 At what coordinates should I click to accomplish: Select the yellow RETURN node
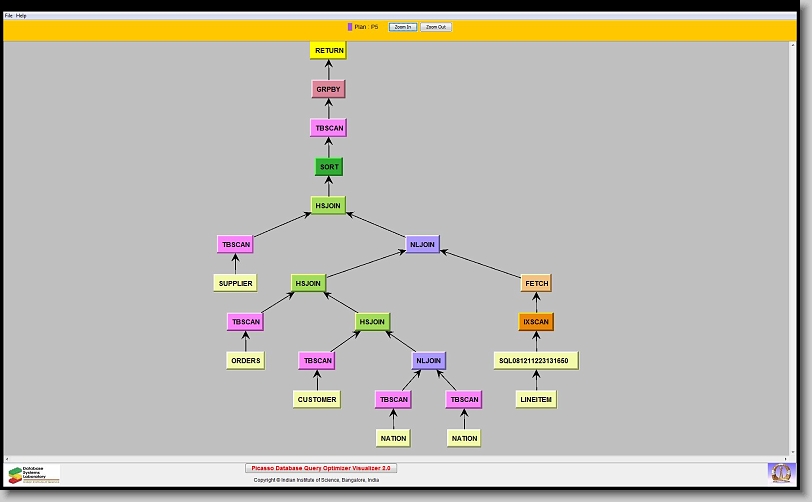[x=329, y=50]
